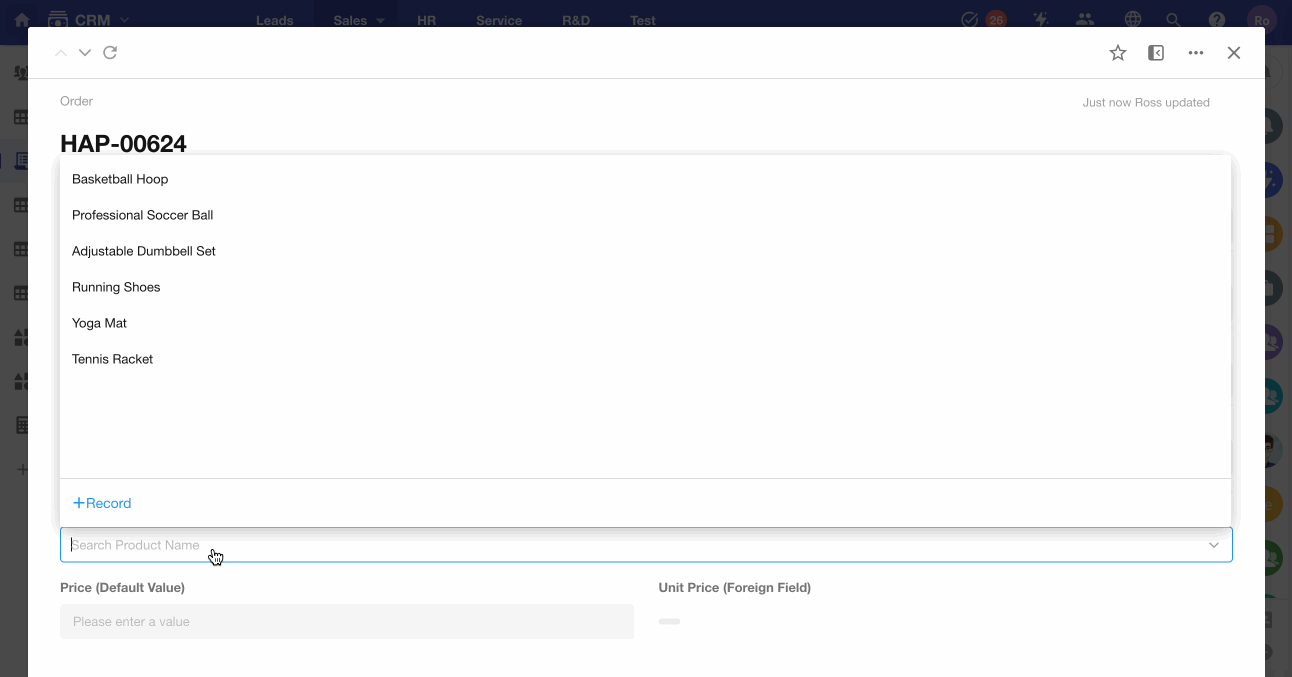Toggle the record side panel icon
This screenshot has width=1292, height=677.
pyautogui.click(x=1156, y=53)
